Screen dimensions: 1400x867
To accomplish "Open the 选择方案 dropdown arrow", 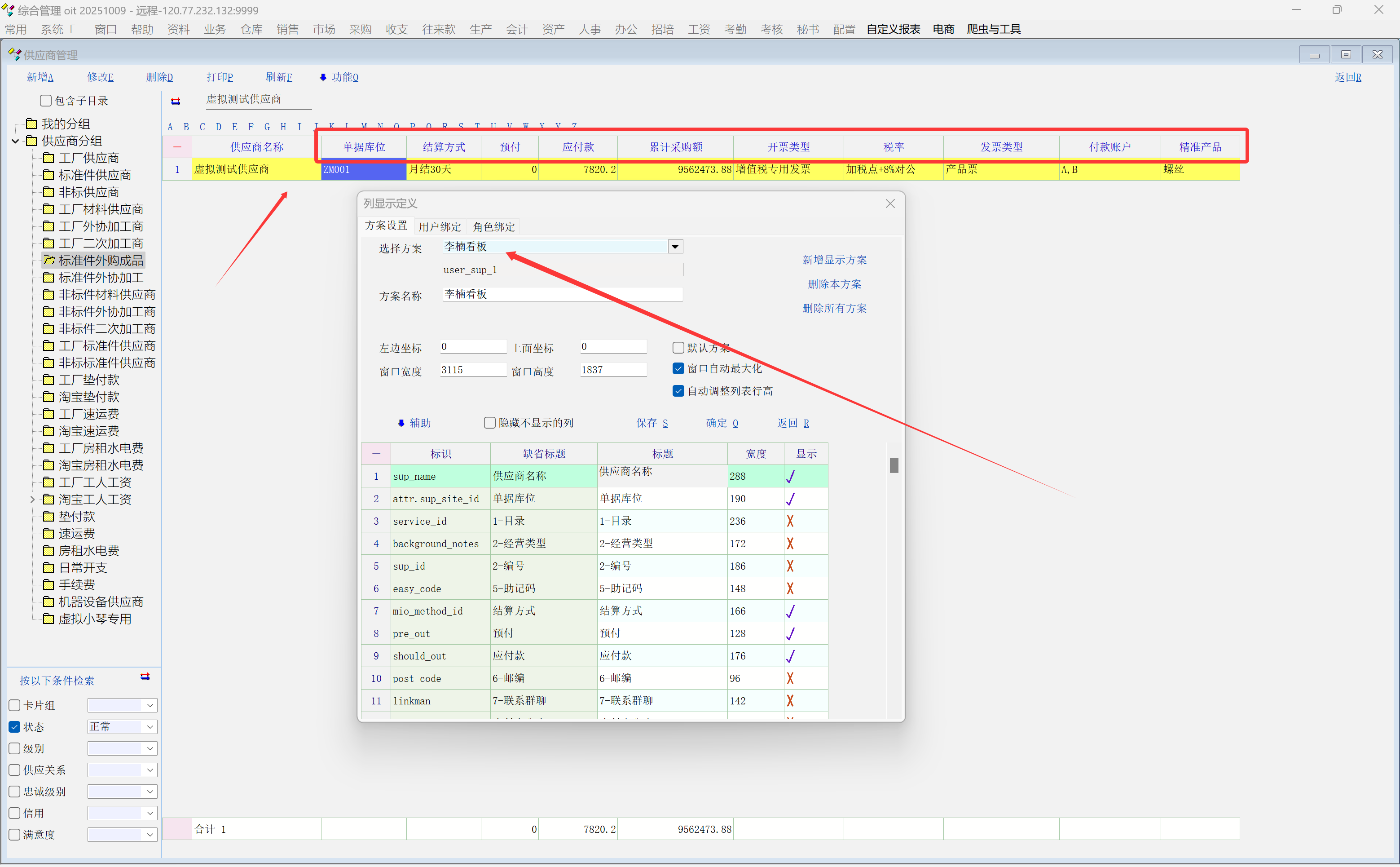I will [675, 247].
